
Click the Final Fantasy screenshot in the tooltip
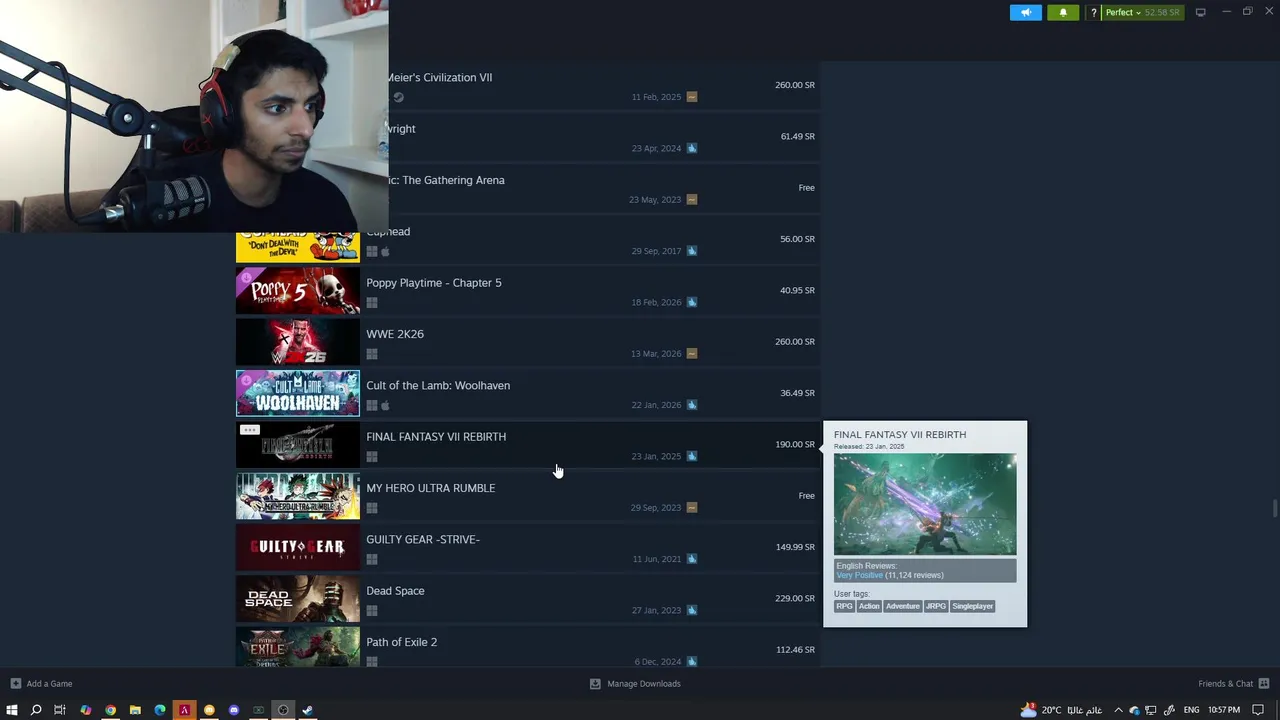coord(925,504)
